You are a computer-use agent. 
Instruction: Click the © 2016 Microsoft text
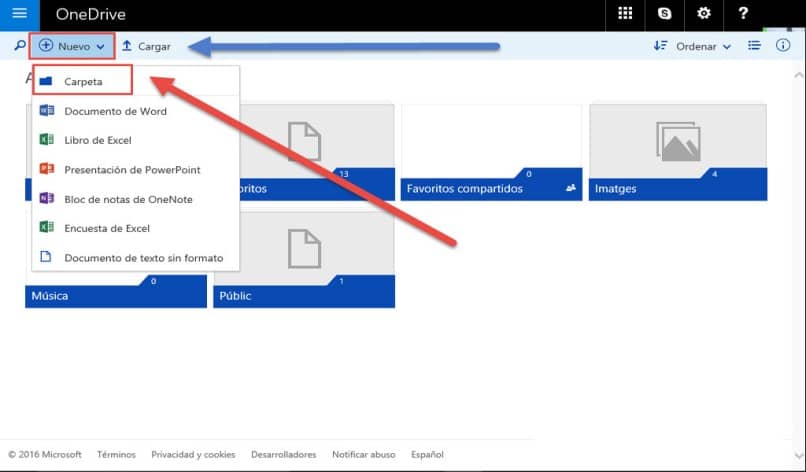(45, 455)
